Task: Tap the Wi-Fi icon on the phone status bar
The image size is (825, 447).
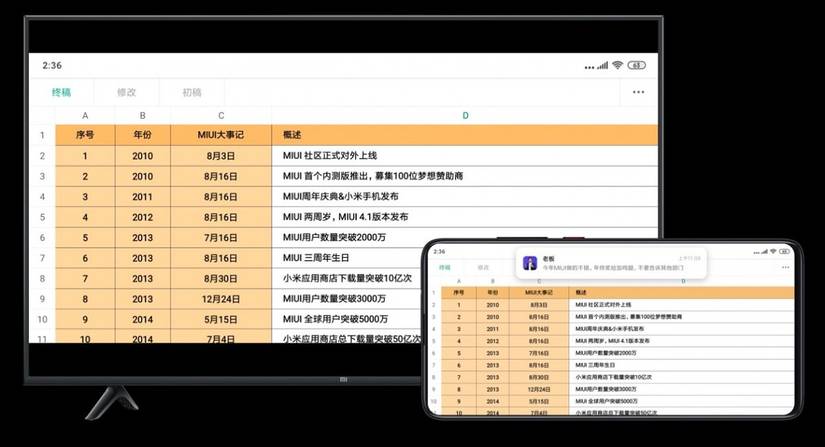Action: coord(773,251)
